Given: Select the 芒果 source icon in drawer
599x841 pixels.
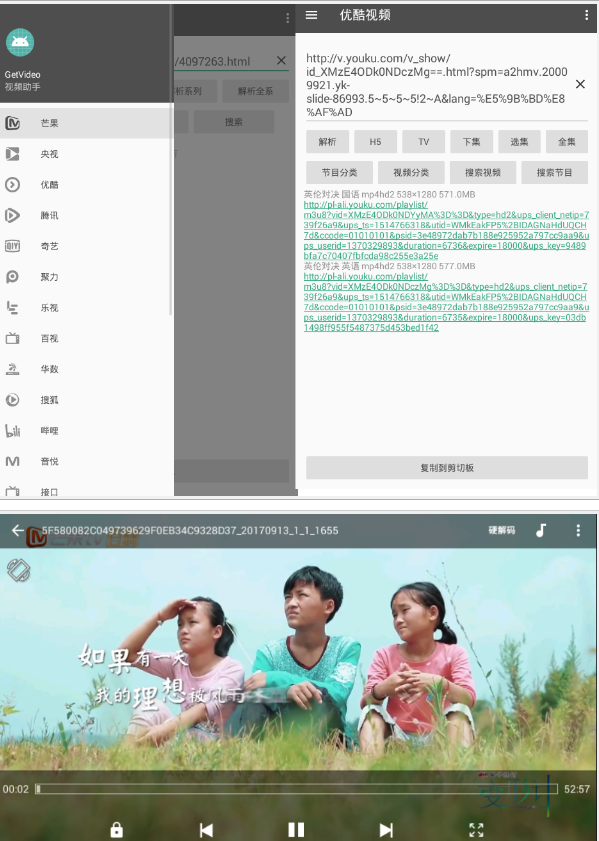Looking at the screenshot, I should 12,123.
